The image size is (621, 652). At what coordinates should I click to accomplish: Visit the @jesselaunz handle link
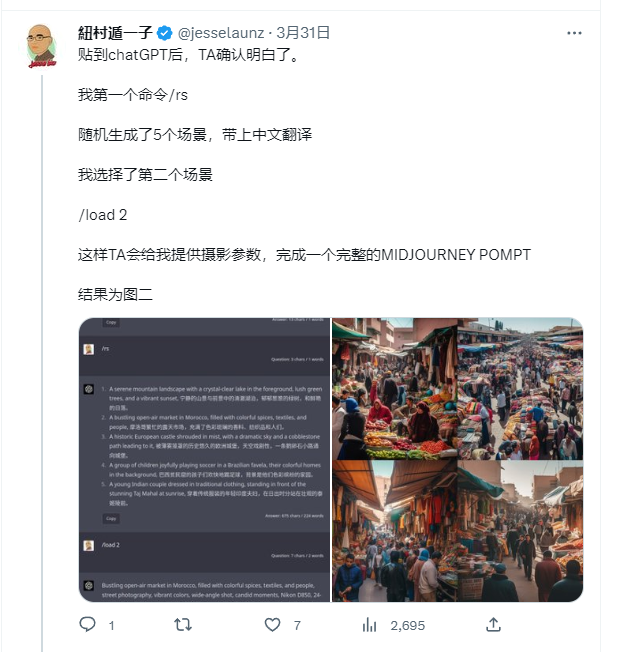point(221,33)
